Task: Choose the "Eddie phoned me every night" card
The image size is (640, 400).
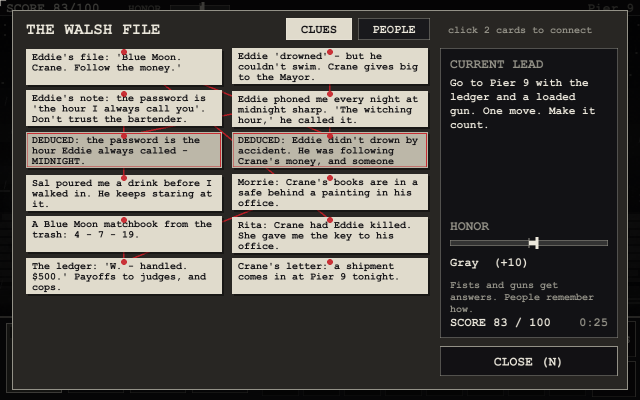Action: 330,109
